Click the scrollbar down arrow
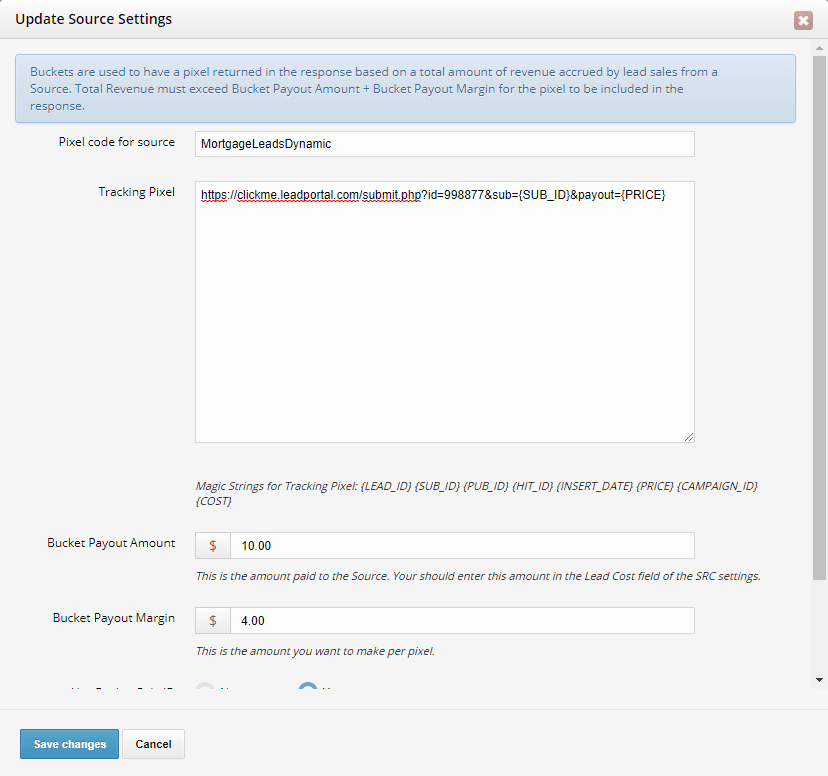This screenshot has height=776, width=828. point(819,680)
